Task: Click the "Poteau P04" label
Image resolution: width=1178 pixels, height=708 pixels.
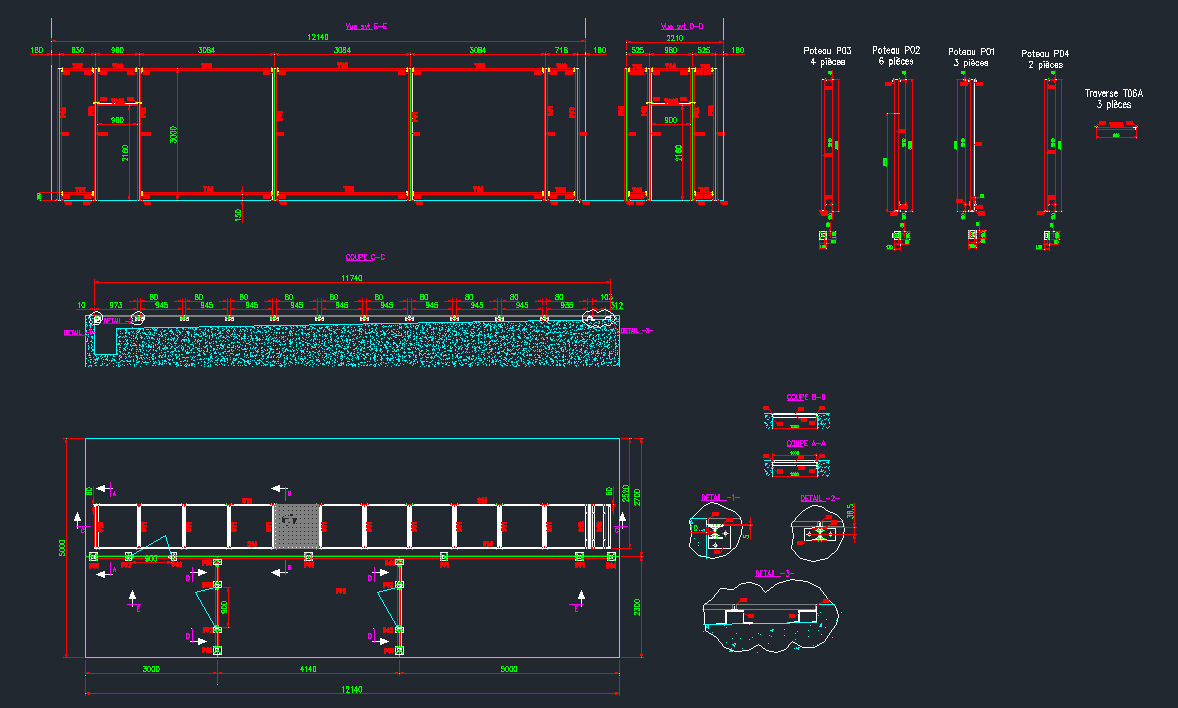Action: click(1045, 54)
